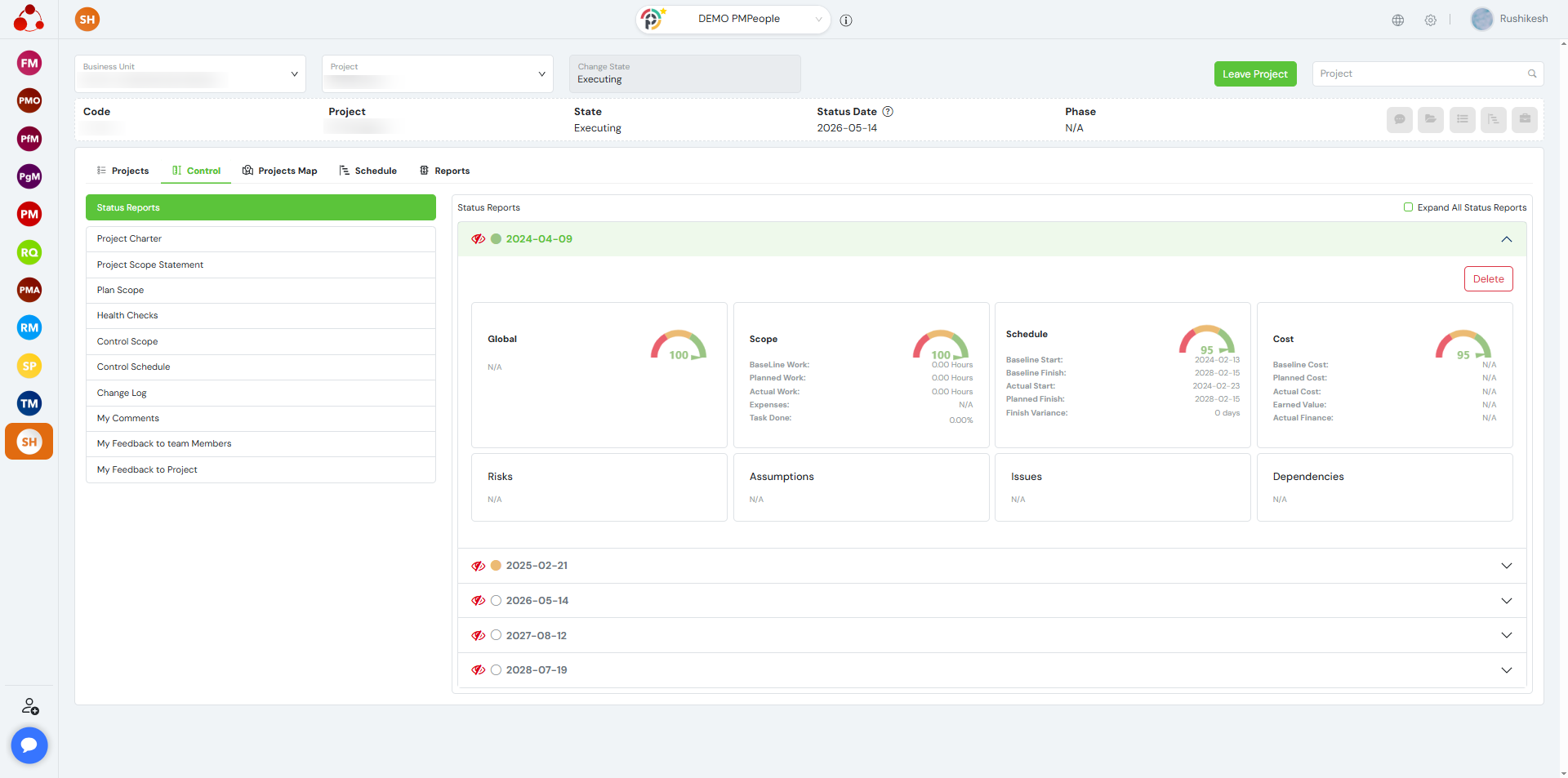1568x778 pixels.
Task: Click the Project search input field
Action: click(x=1421, y=73)
